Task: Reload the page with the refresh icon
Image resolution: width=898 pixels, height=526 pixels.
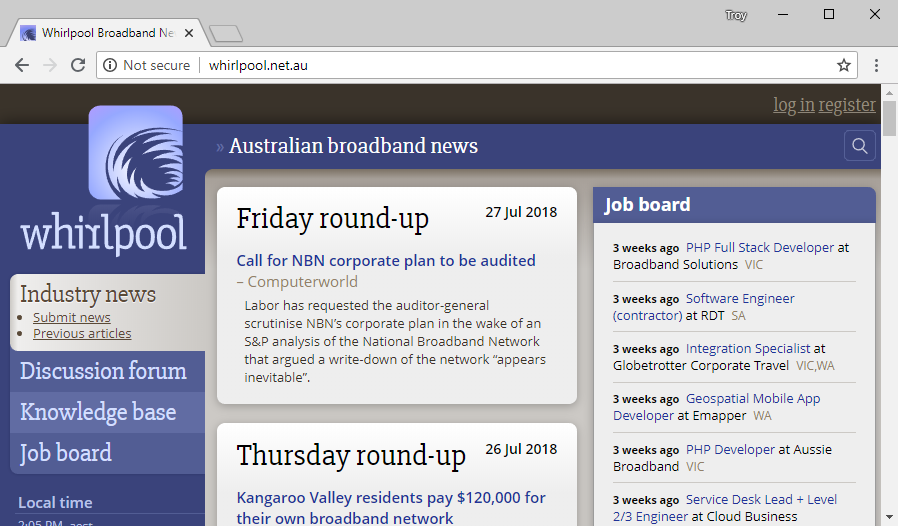Action: [x=78, y=65]
